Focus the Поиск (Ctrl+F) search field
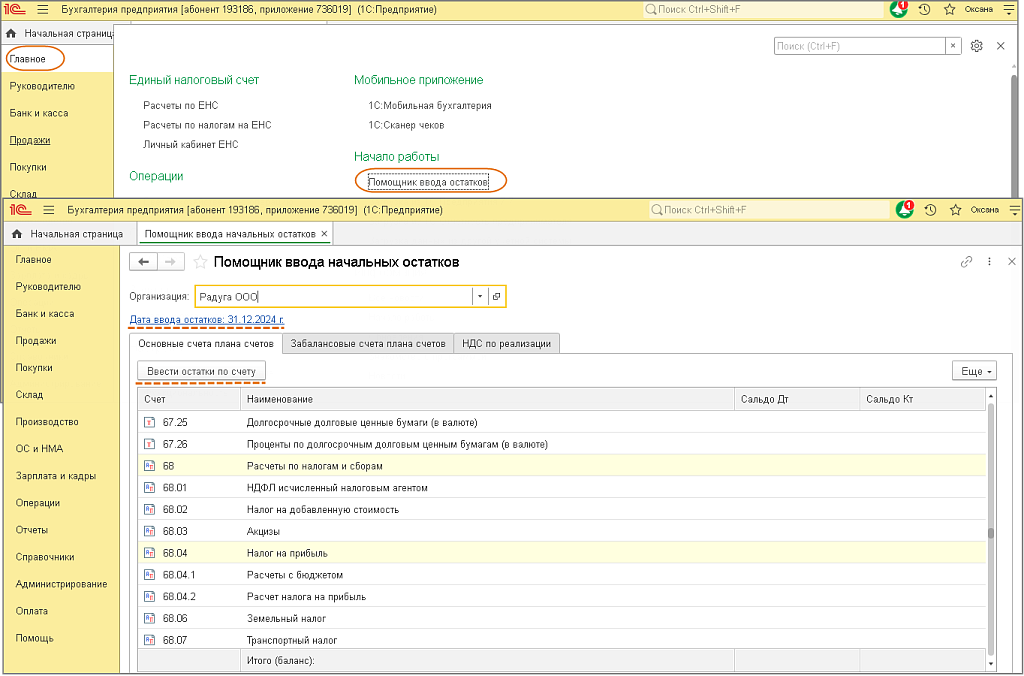Screen dimensions: 1024x676 coord(859,46)
